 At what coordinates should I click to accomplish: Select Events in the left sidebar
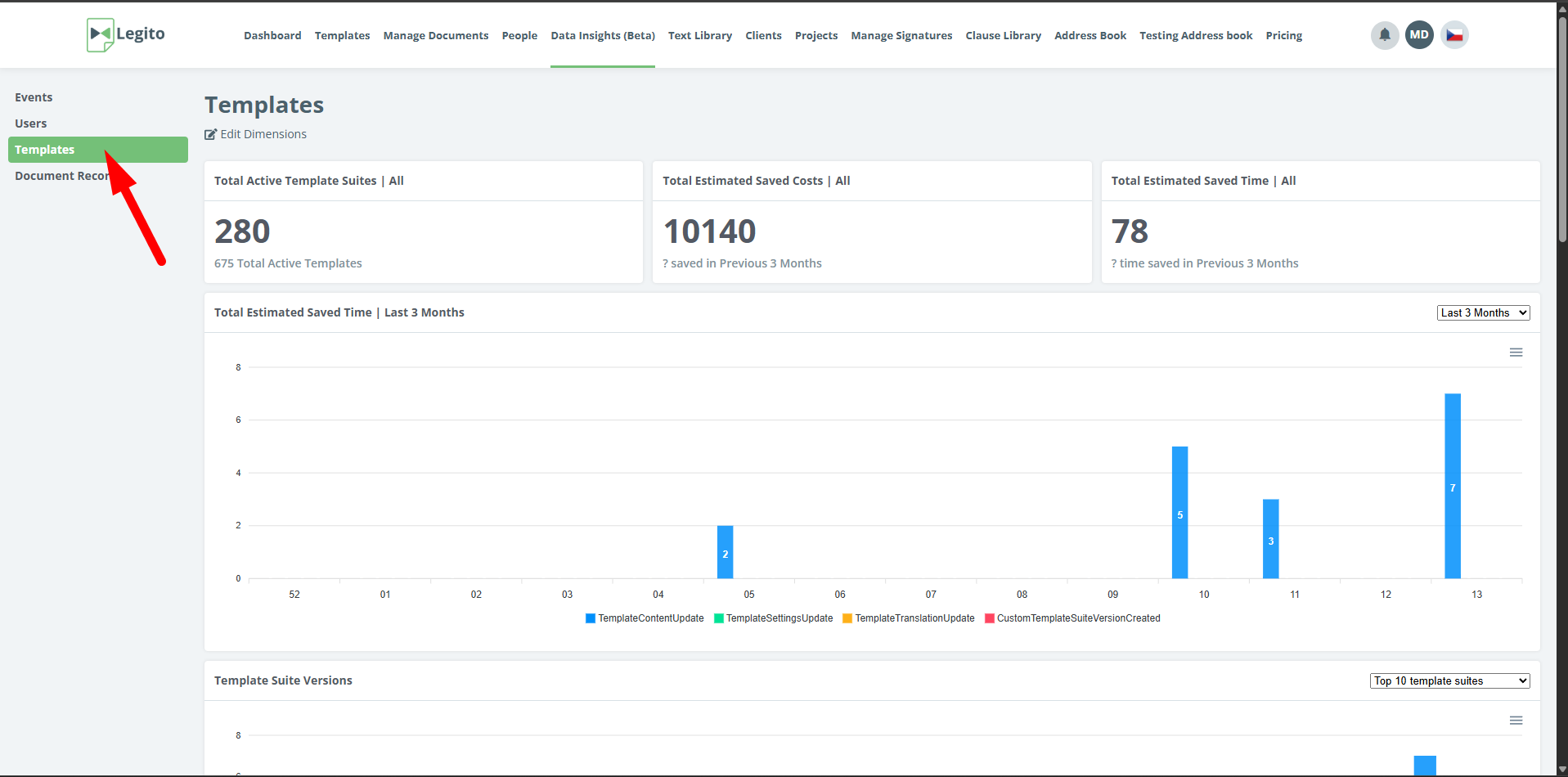tap(34, 97)
